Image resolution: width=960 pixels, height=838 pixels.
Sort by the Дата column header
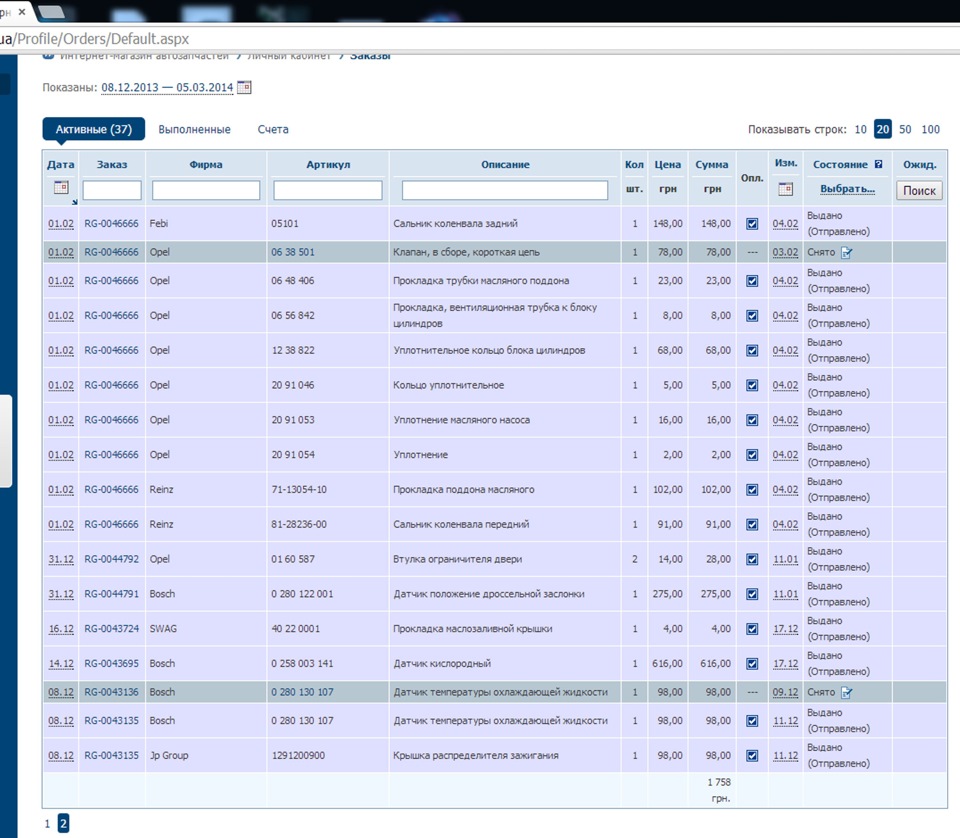(61, 165)
